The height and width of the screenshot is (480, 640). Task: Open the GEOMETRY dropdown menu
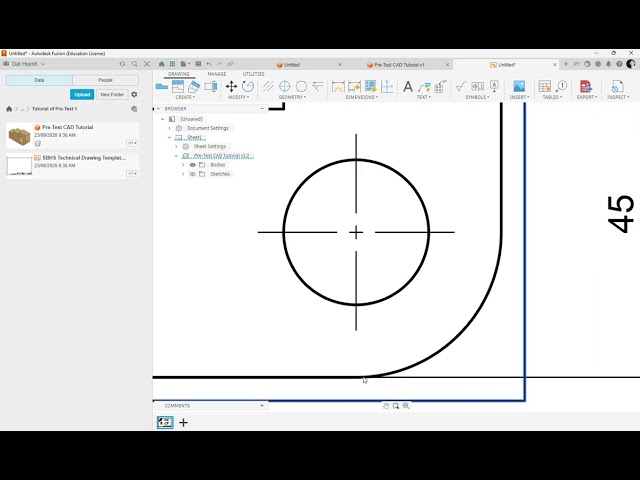pyautogui.click(x=292, y=97)
